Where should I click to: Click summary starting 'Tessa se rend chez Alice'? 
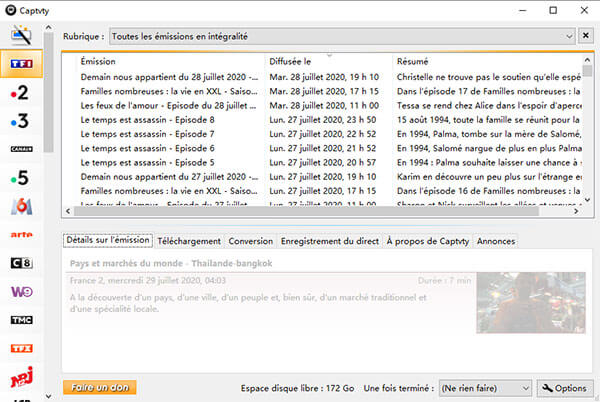coord(489,106)
